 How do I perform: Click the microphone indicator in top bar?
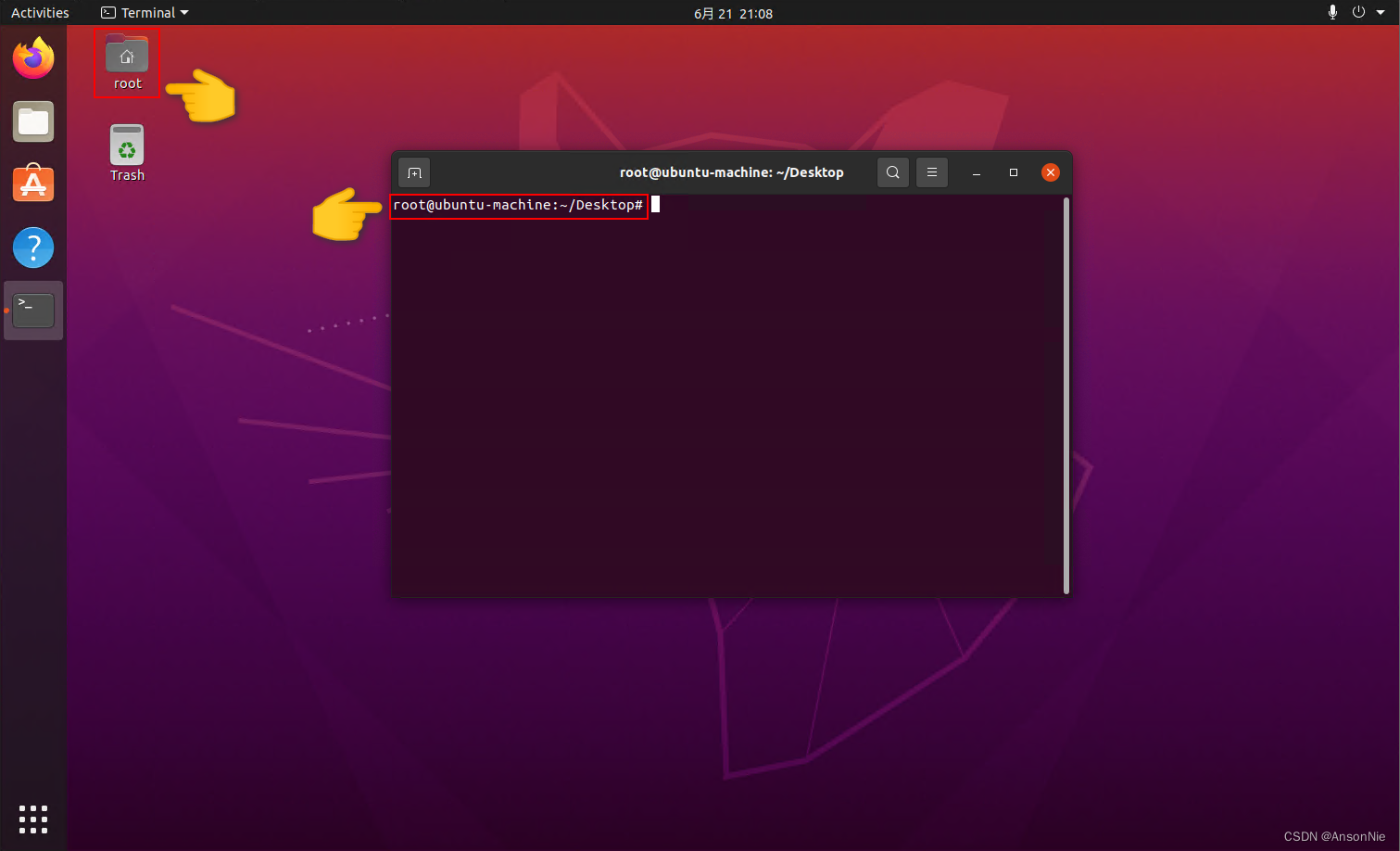point(1332,12)
